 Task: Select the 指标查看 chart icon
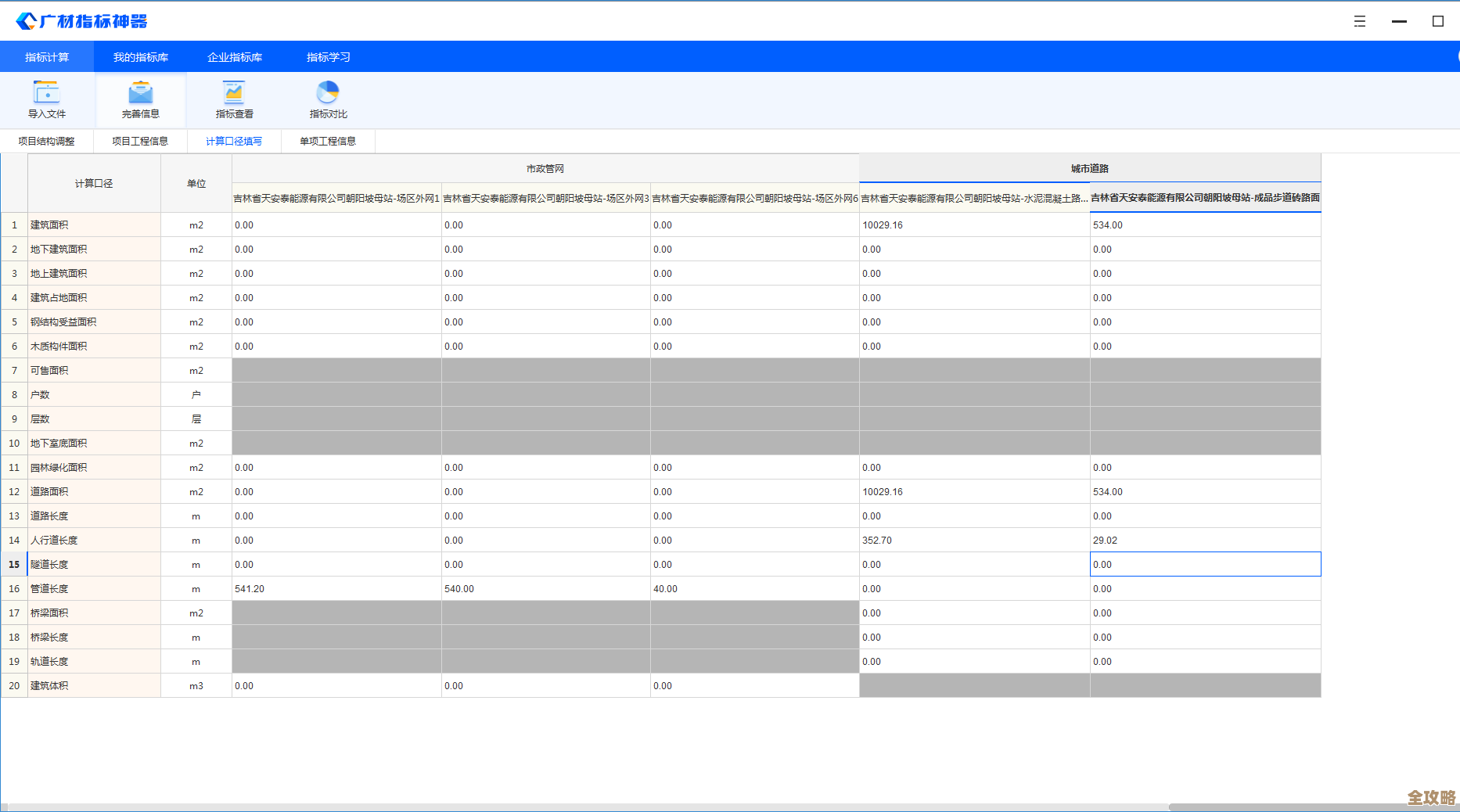(x=234, y=93)
